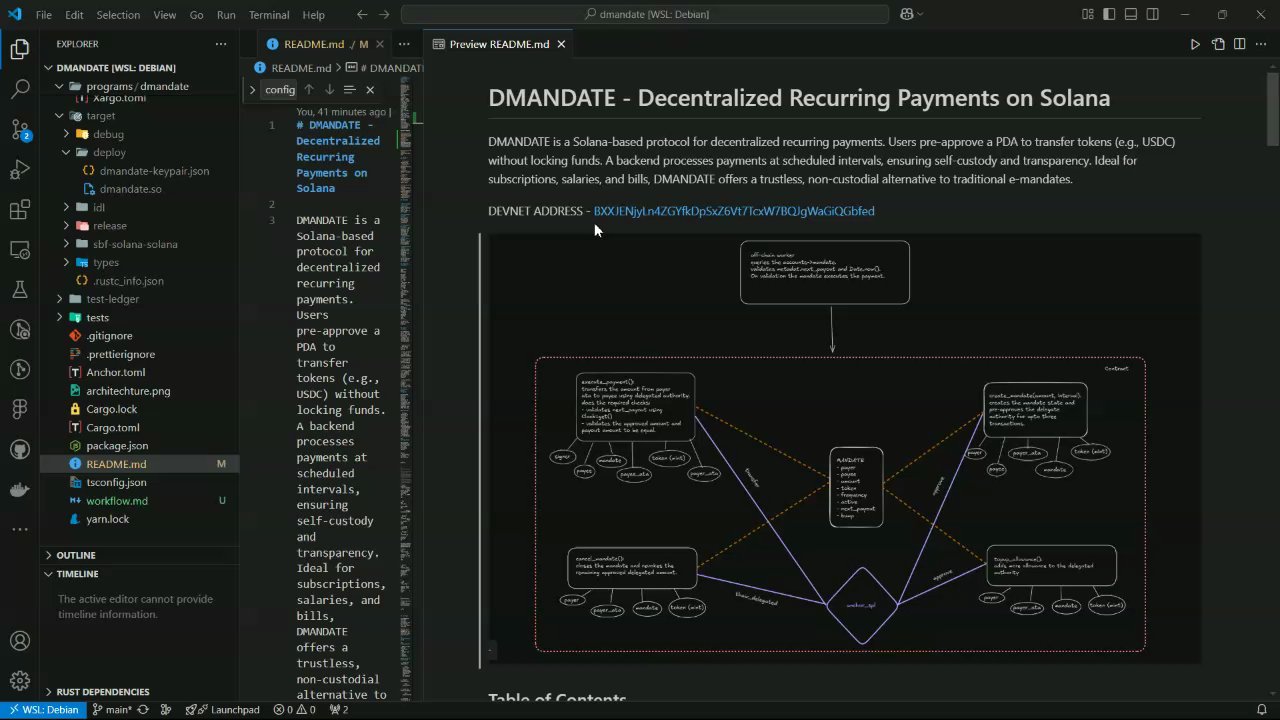The image size is (1280, 720).
Task: Split the preview editor to the right
Action: point(1239,44)
